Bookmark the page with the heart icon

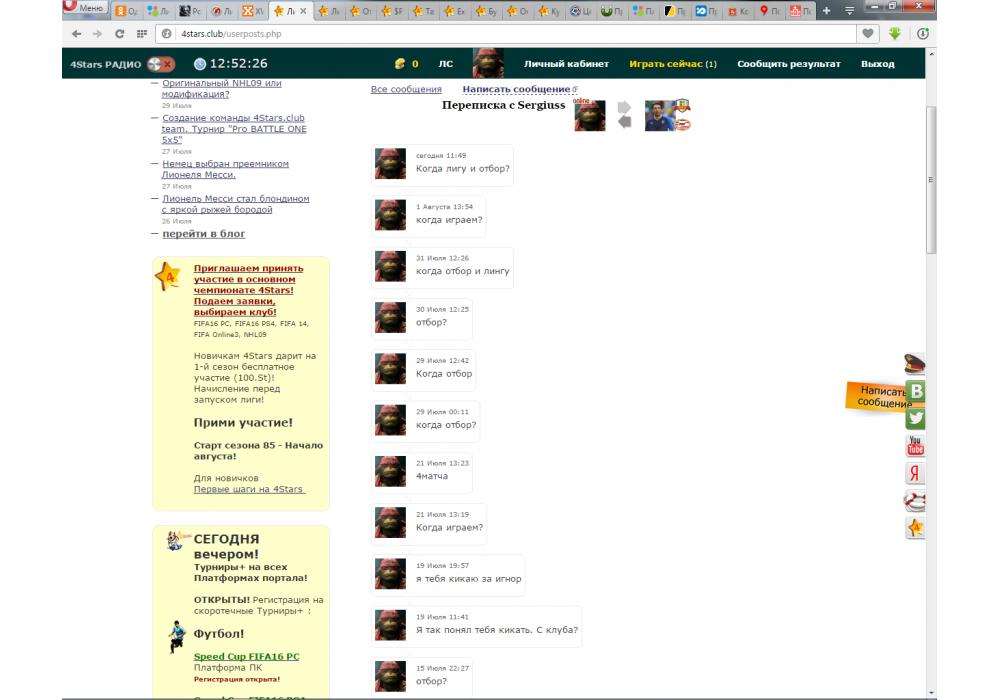coord(868,33)
